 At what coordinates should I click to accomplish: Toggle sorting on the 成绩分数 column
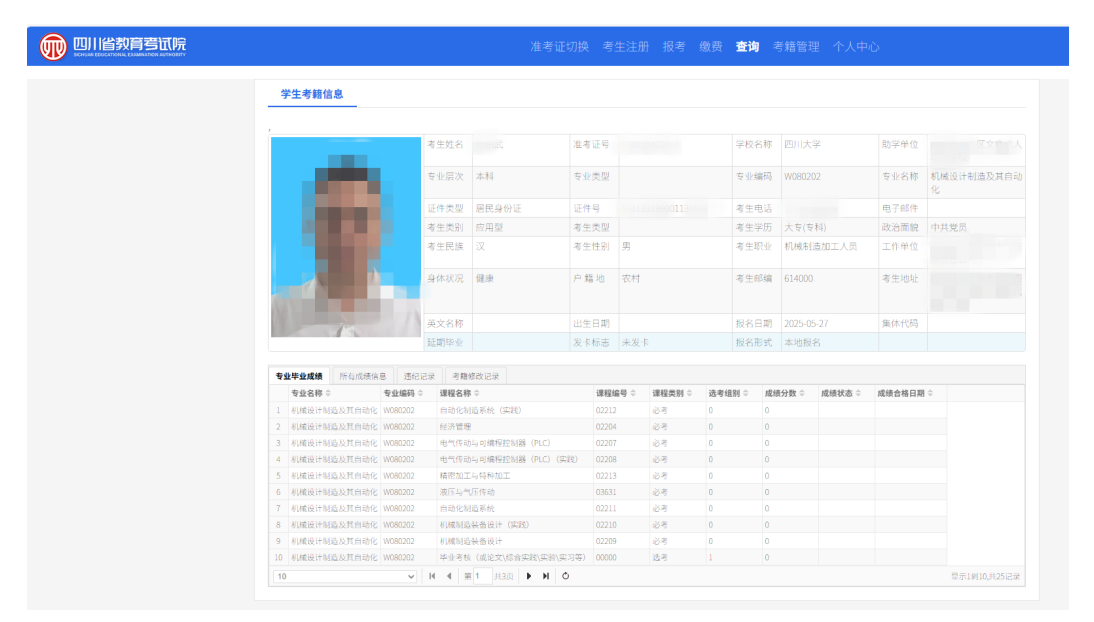pyautogui.click(x=801, y=394)
